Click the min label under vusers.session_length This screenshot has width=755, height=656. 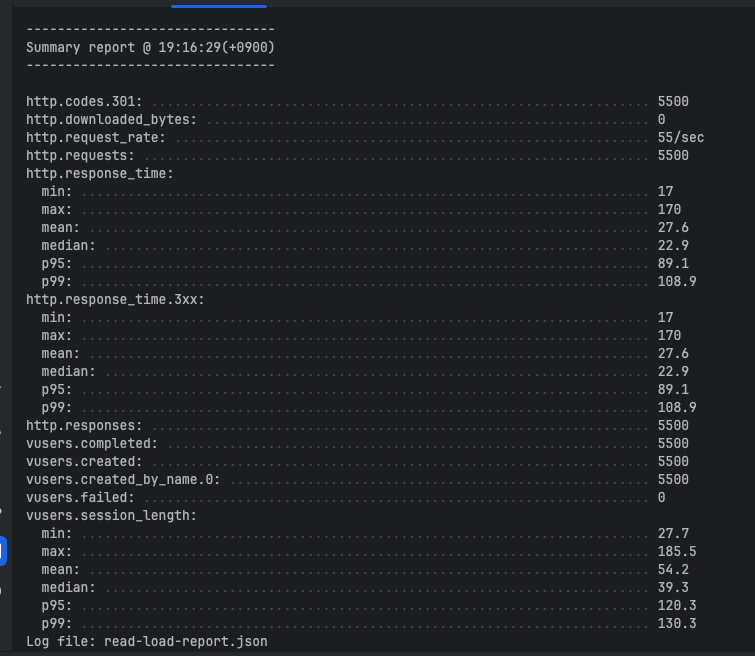[x=57, y=534]
